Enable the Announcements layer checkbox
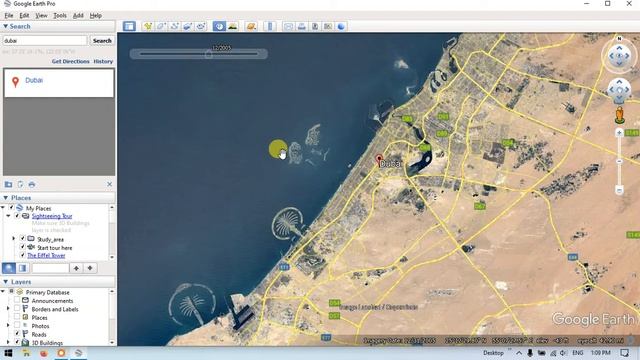 tap(17, 300)
